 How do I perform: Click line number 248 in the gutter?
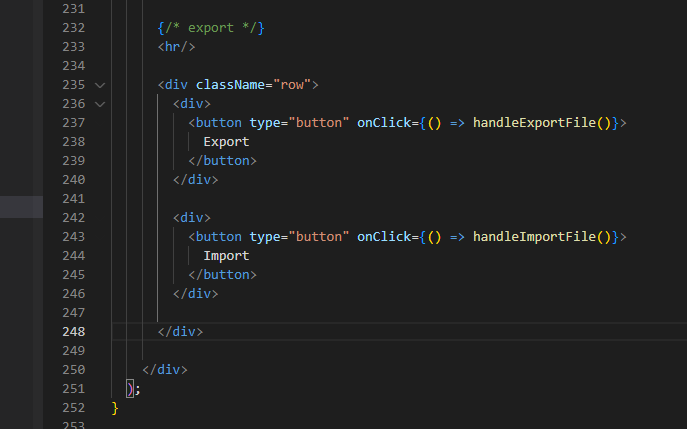tap(74, 332)
